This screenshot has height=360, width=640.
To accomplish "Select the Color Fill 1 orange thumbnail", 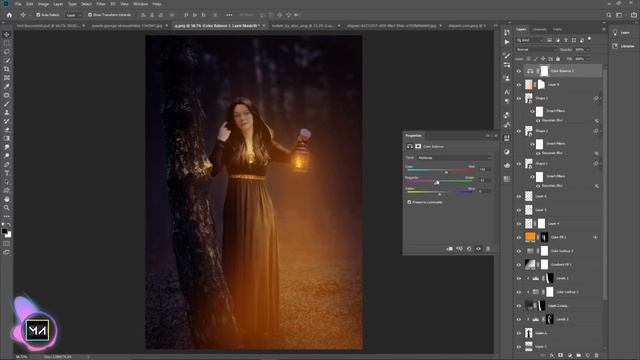I will pyautogui.click(x=530, y=237).
